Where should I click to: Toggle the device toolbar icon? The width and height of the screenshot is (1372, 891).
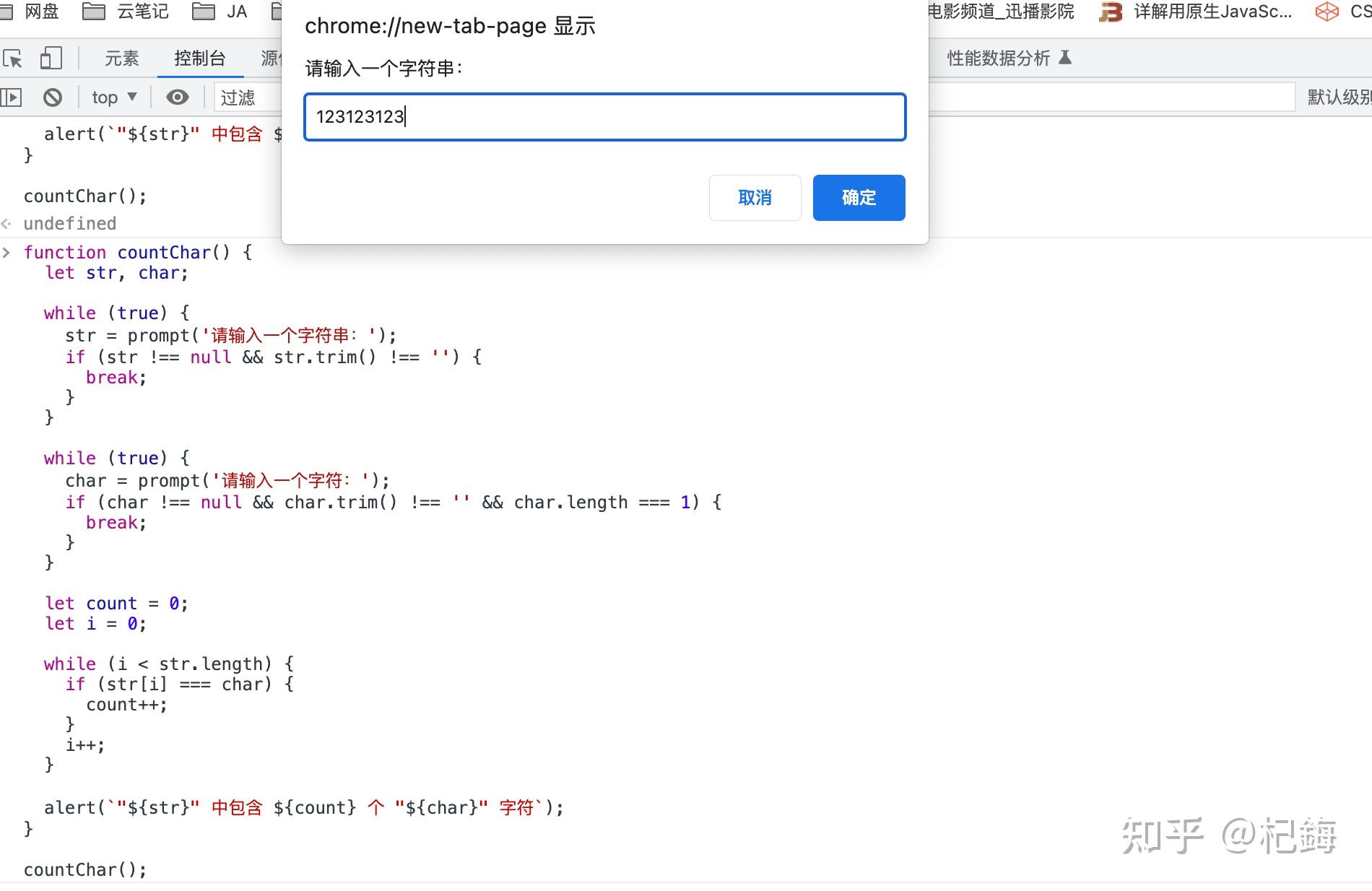point(51,58)
